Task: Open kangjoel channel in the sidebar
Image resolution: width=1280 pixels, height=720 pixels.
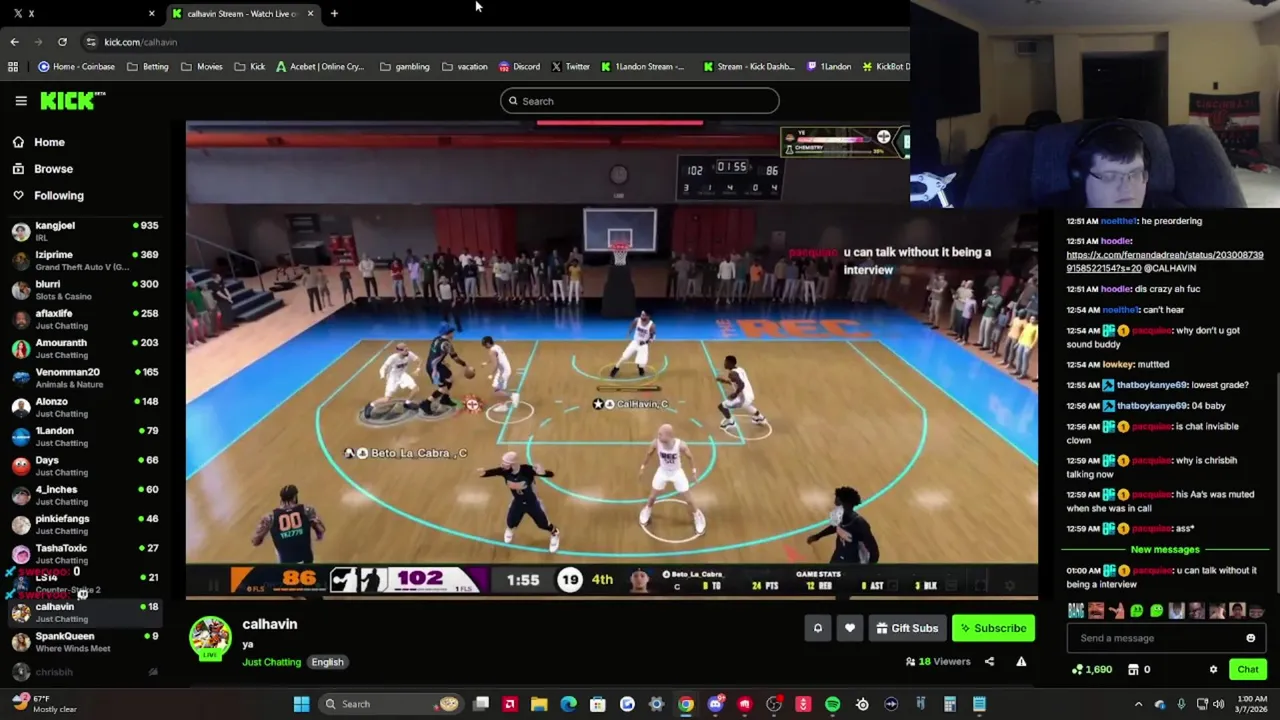Action: (x=85, y=231)
